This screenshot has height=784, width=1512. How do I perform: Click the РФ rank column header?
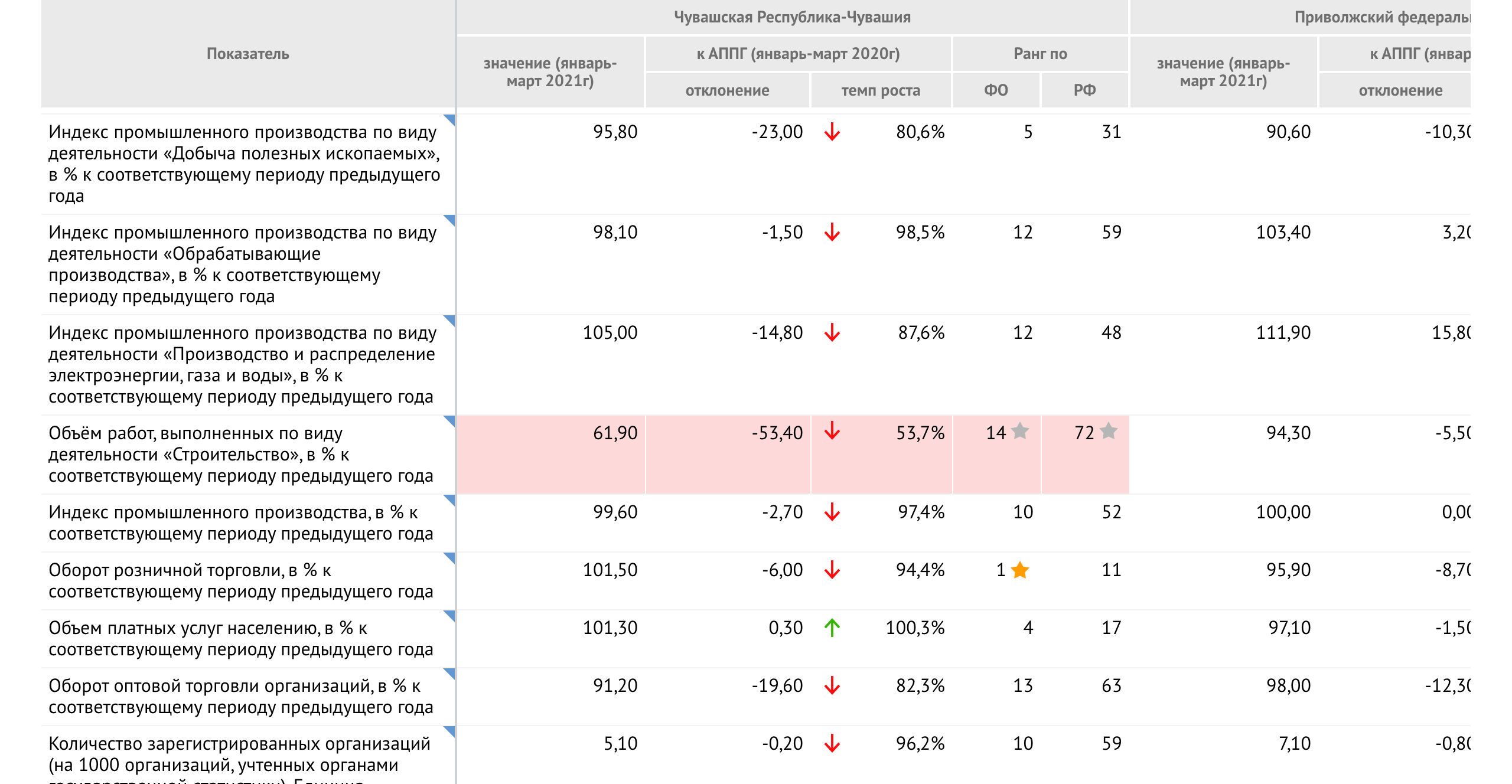click(1085, 90)
